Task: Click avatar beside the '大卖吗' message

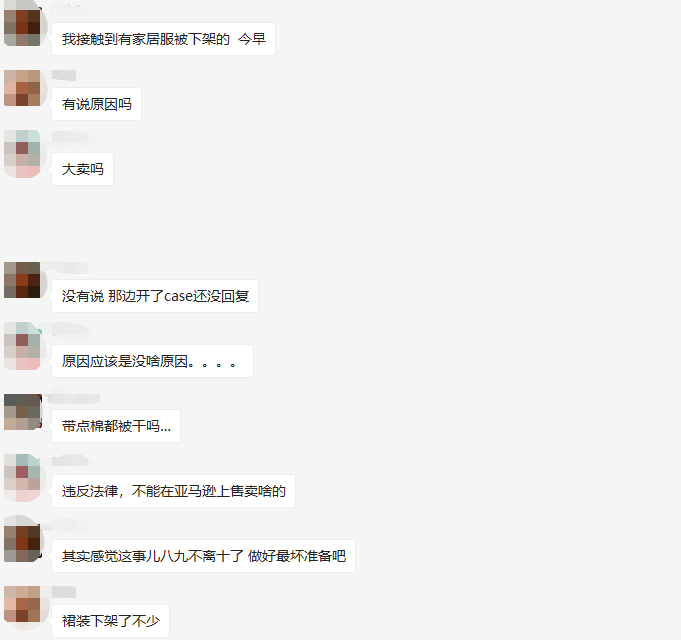Action: tap(24, 154)
